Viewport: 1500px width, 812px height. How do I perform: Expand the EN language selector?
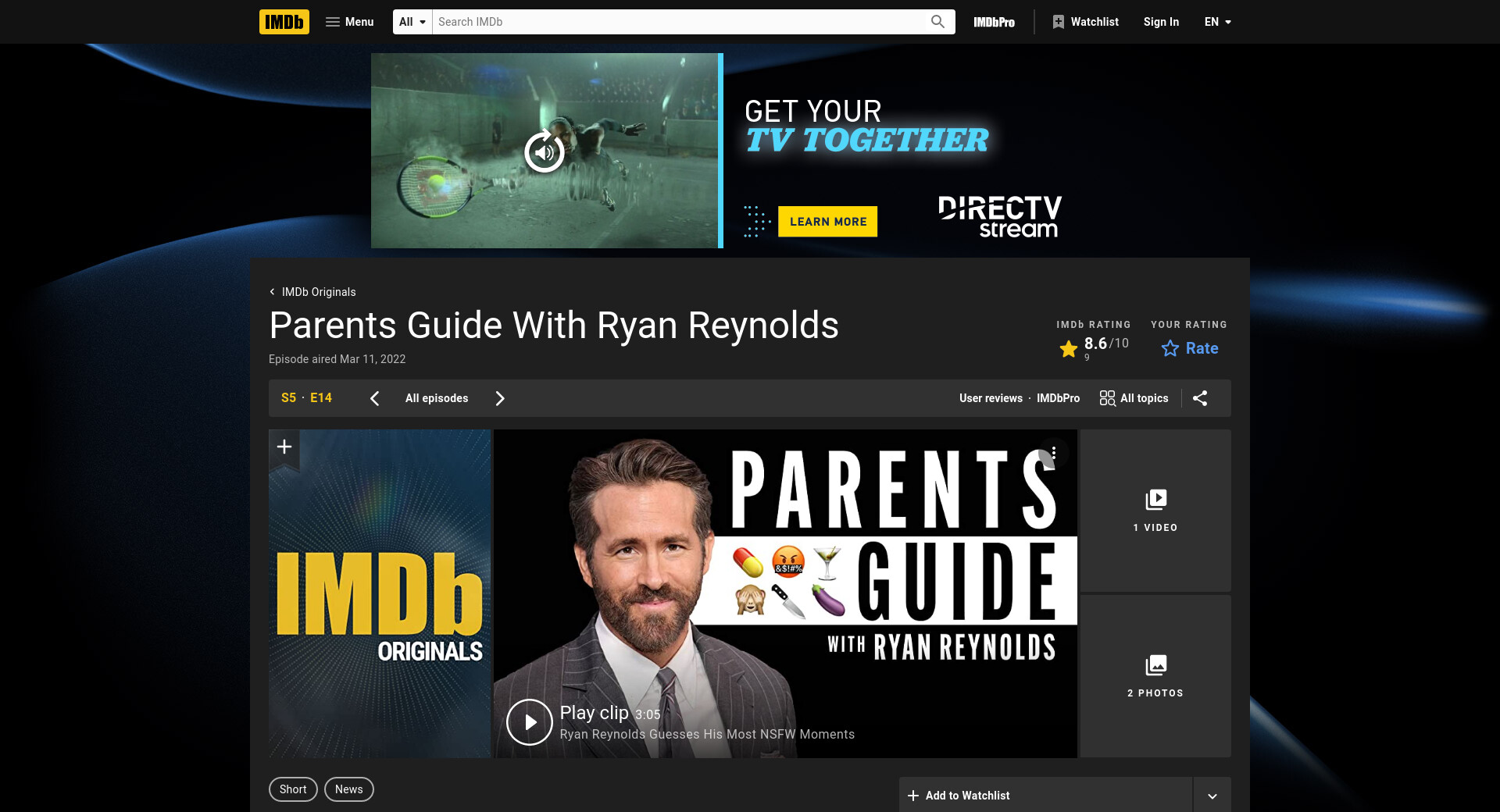pos(1217,22)
